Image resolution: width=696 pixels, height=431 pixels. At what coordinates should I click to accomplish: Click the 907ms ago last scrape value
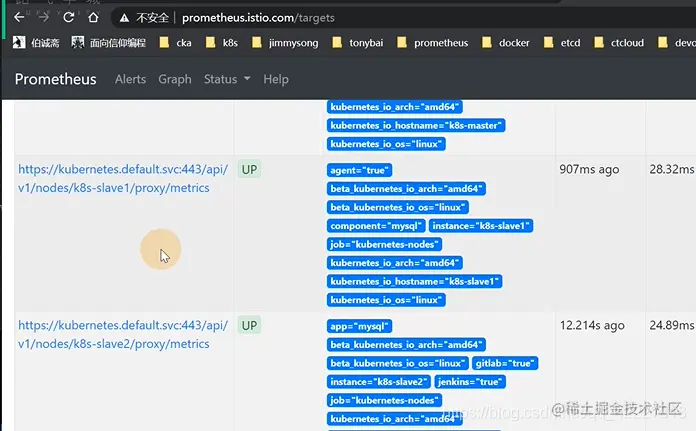[x=589, y=170]
